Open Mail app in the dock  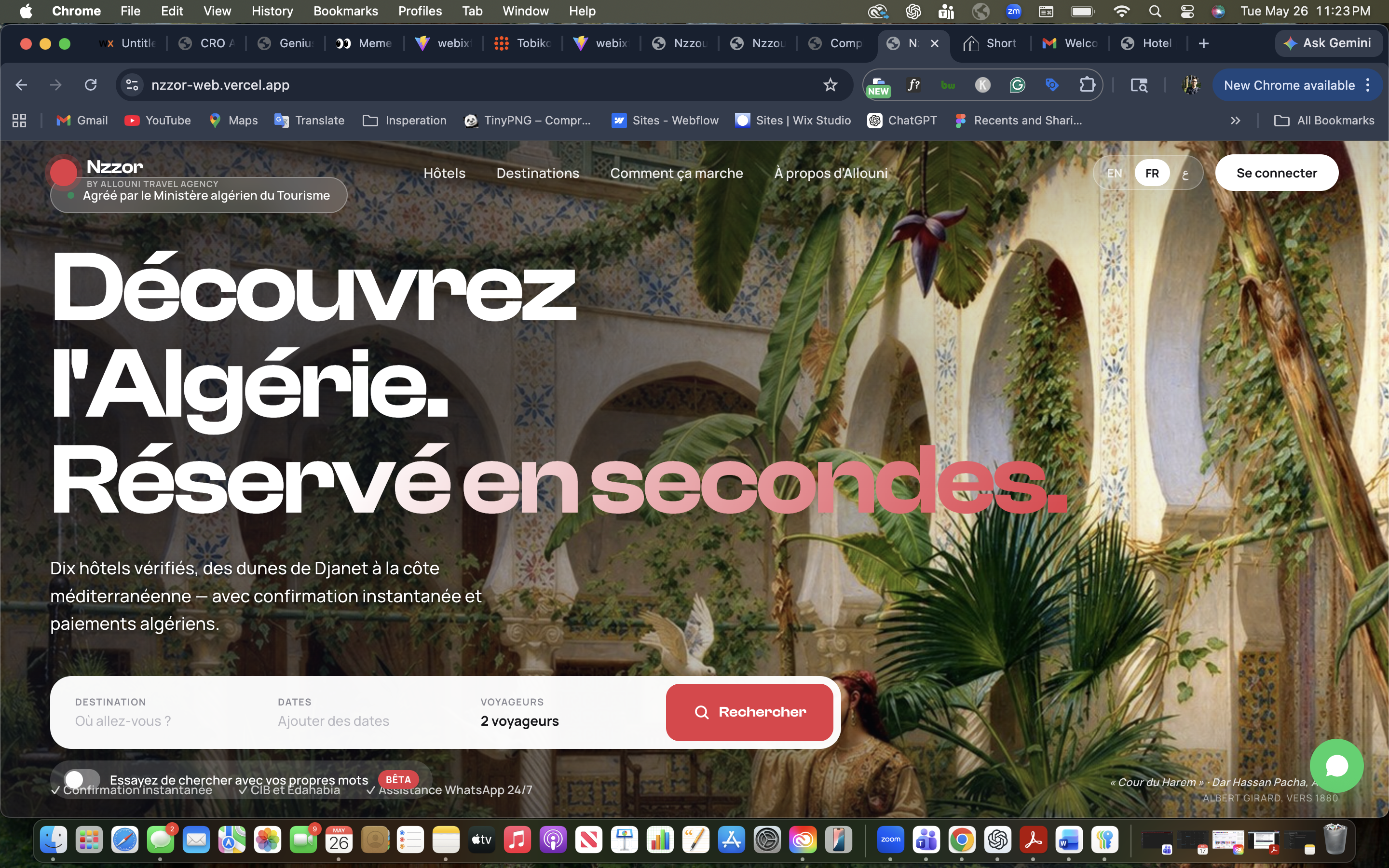(196, 840)
